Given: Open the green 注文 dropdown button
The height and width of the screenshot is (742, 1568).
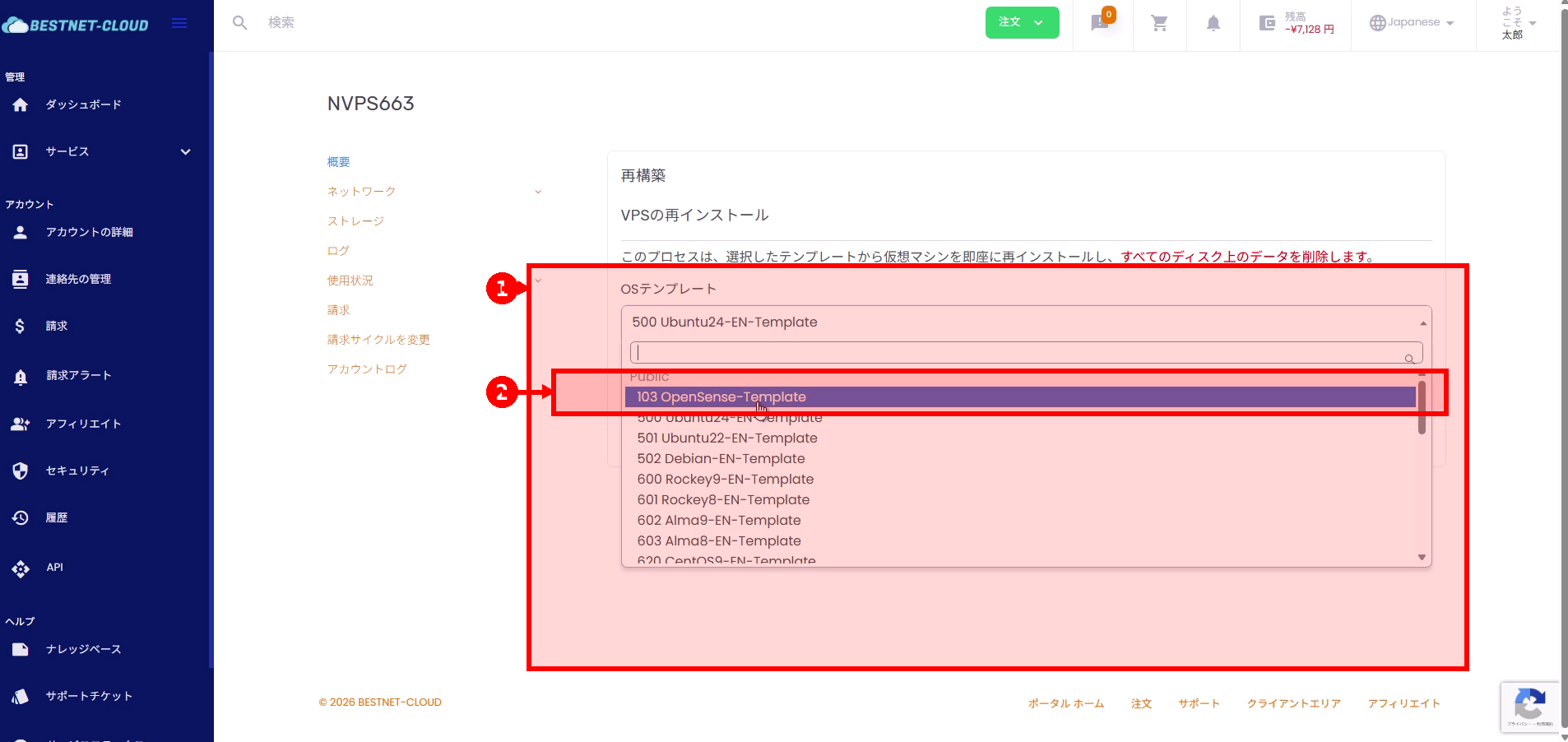Looking at the screenshot, I should [x=1022, y=23].
